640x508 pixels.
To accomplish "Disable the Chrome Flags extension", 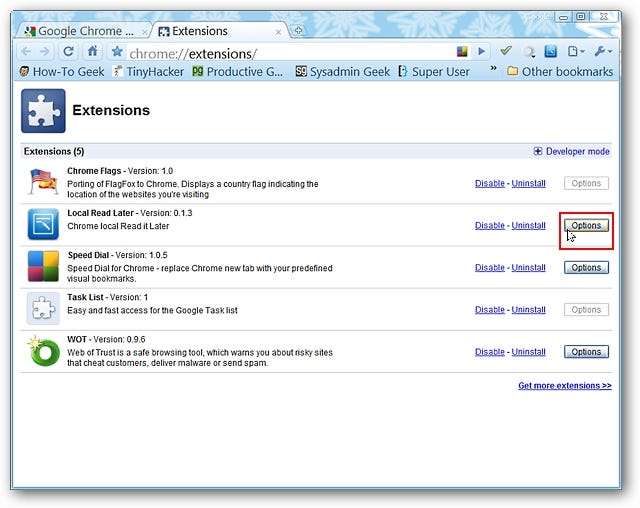I will 490,184.
